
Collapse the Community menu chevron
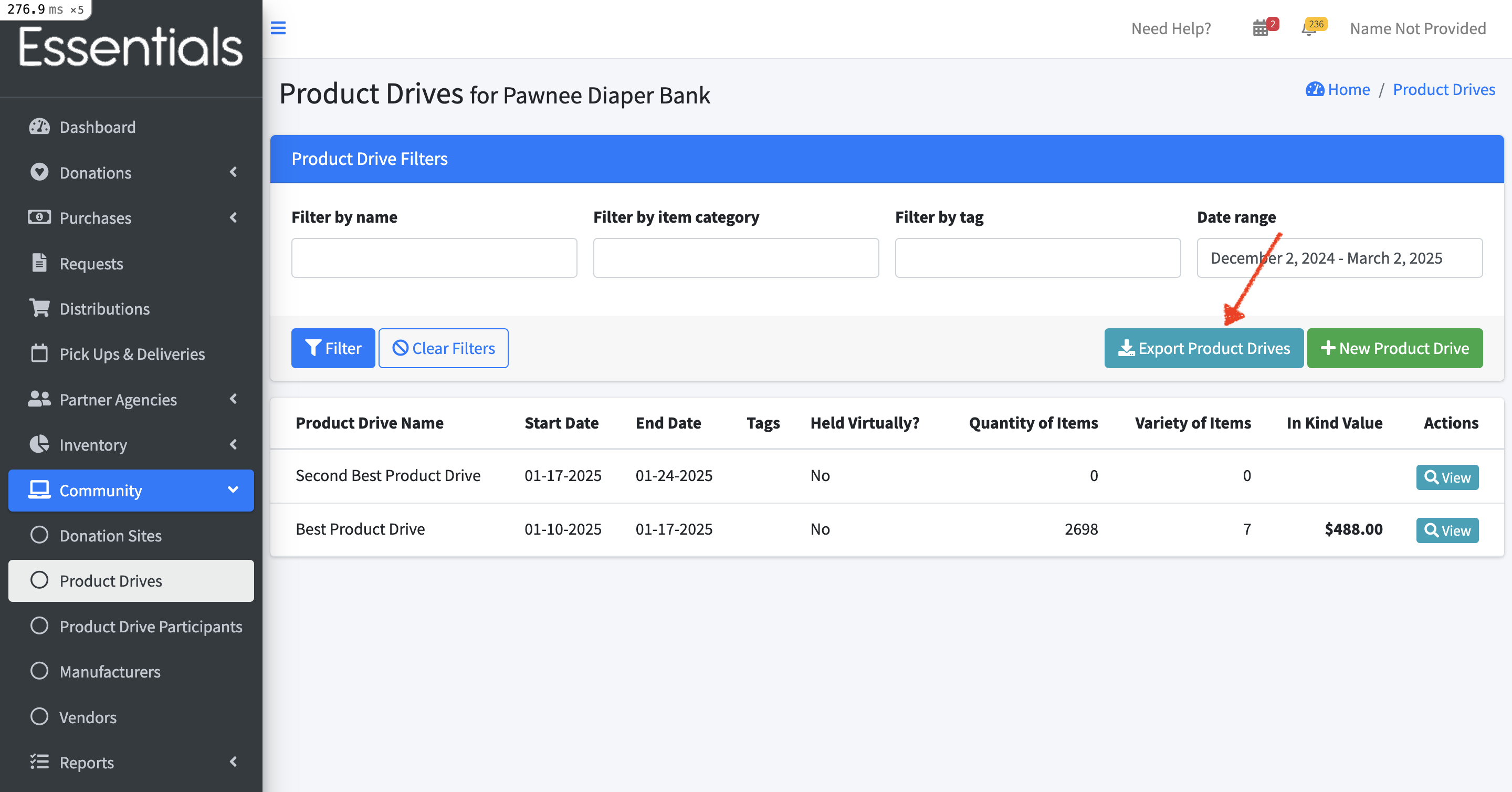pyautogui.click(x=233, y=489)
